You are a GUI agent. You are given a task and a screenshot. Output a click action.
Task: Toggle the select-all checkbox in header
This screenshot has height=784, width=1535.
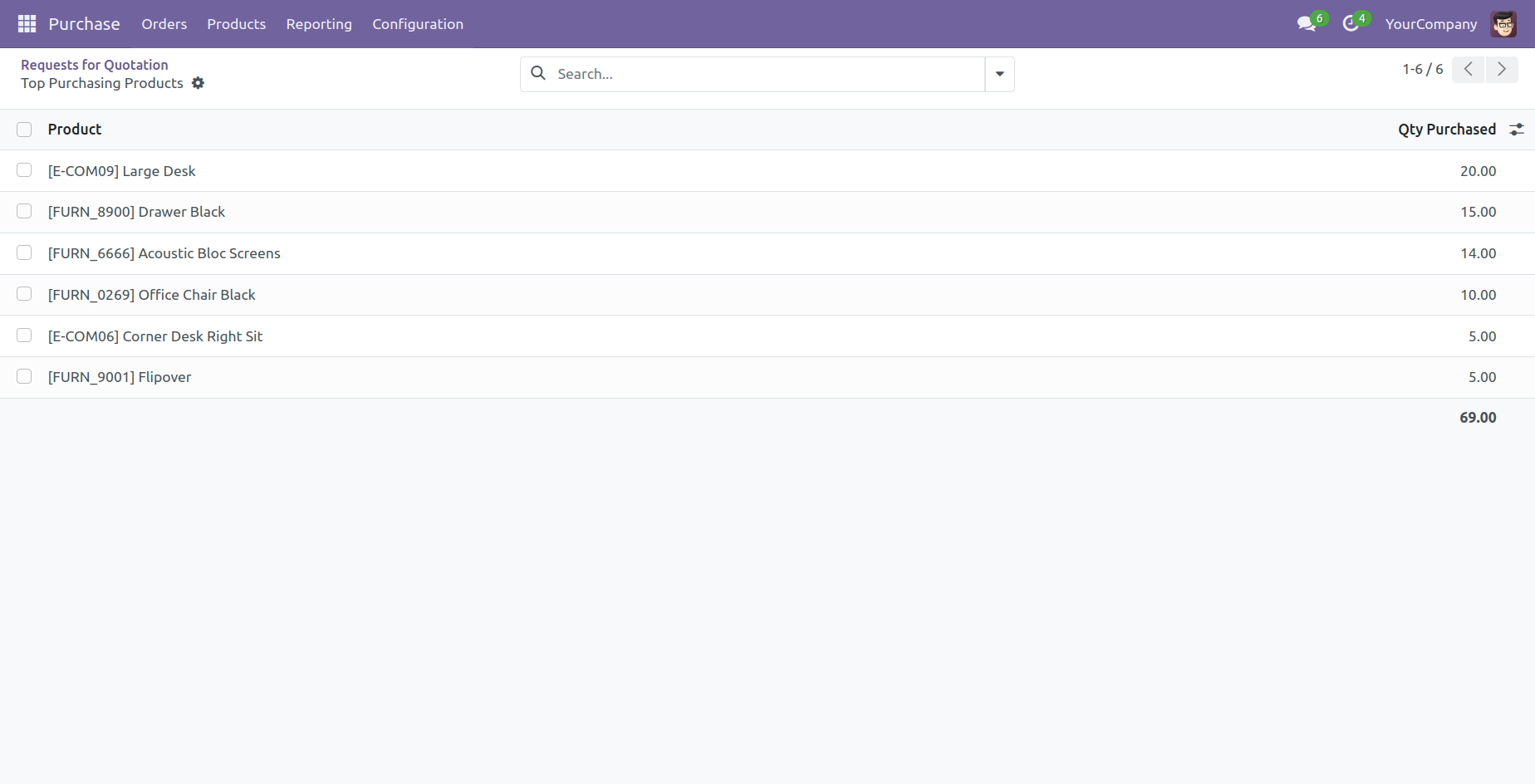point(24,130)
